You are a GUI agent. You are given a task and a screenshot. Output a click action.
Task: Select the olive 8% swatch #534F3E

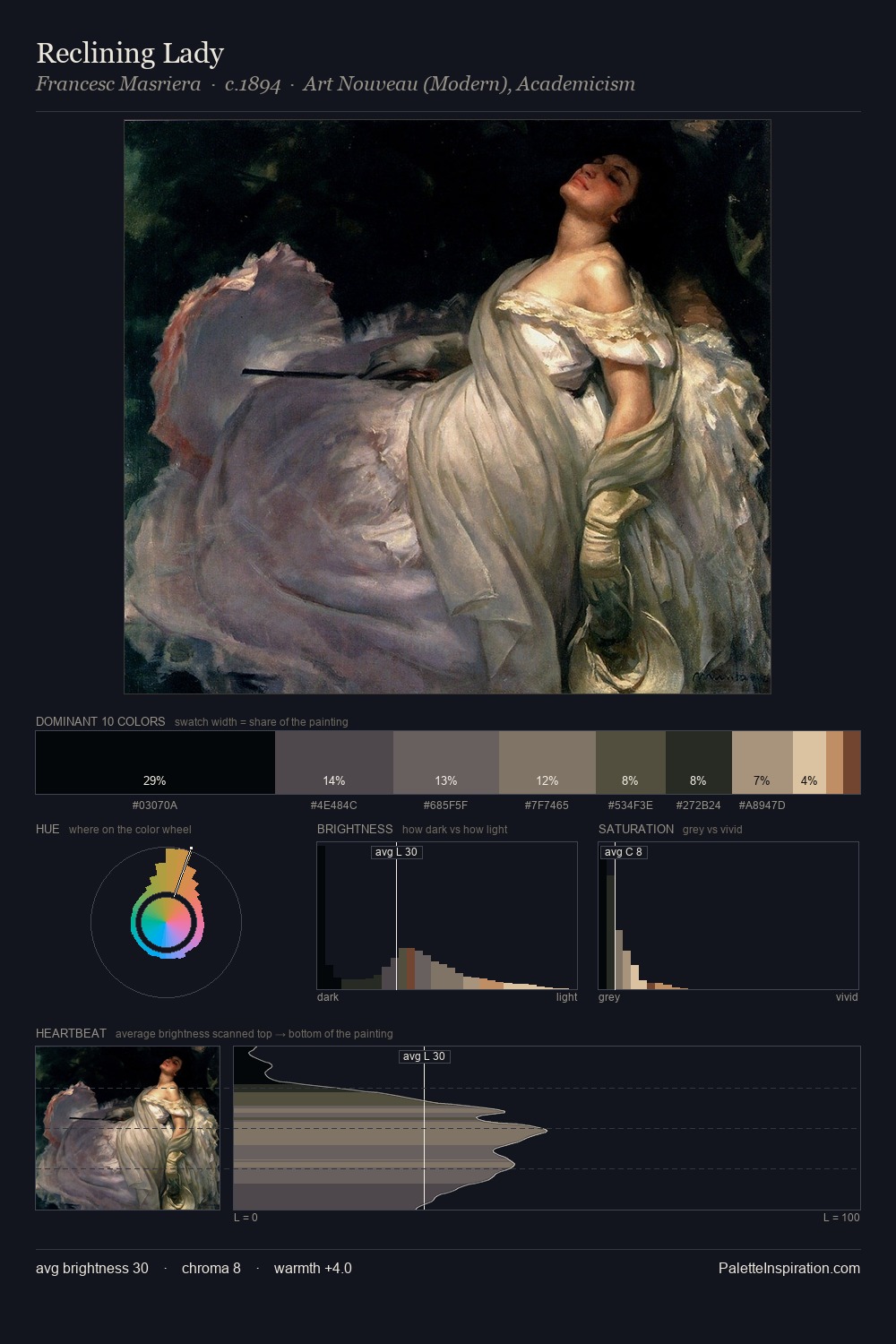tap(631, 762)
